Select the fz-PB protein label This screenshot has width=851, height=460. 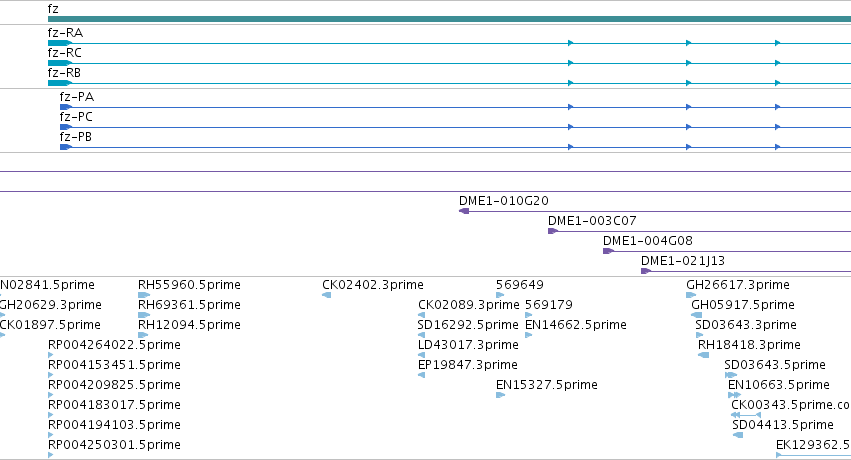coord(75,137)
